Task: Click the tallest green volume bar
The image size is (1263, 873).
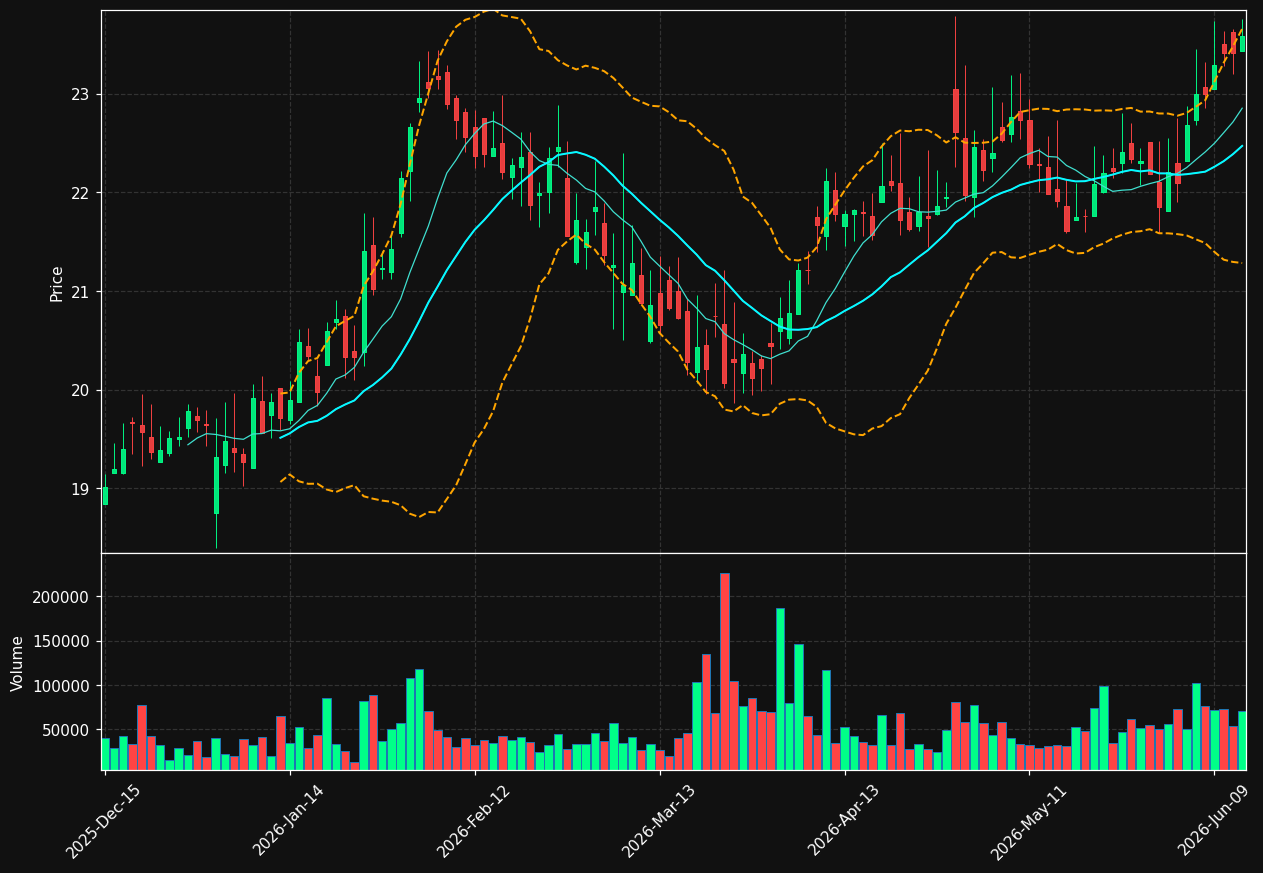Action: point(780,689)
